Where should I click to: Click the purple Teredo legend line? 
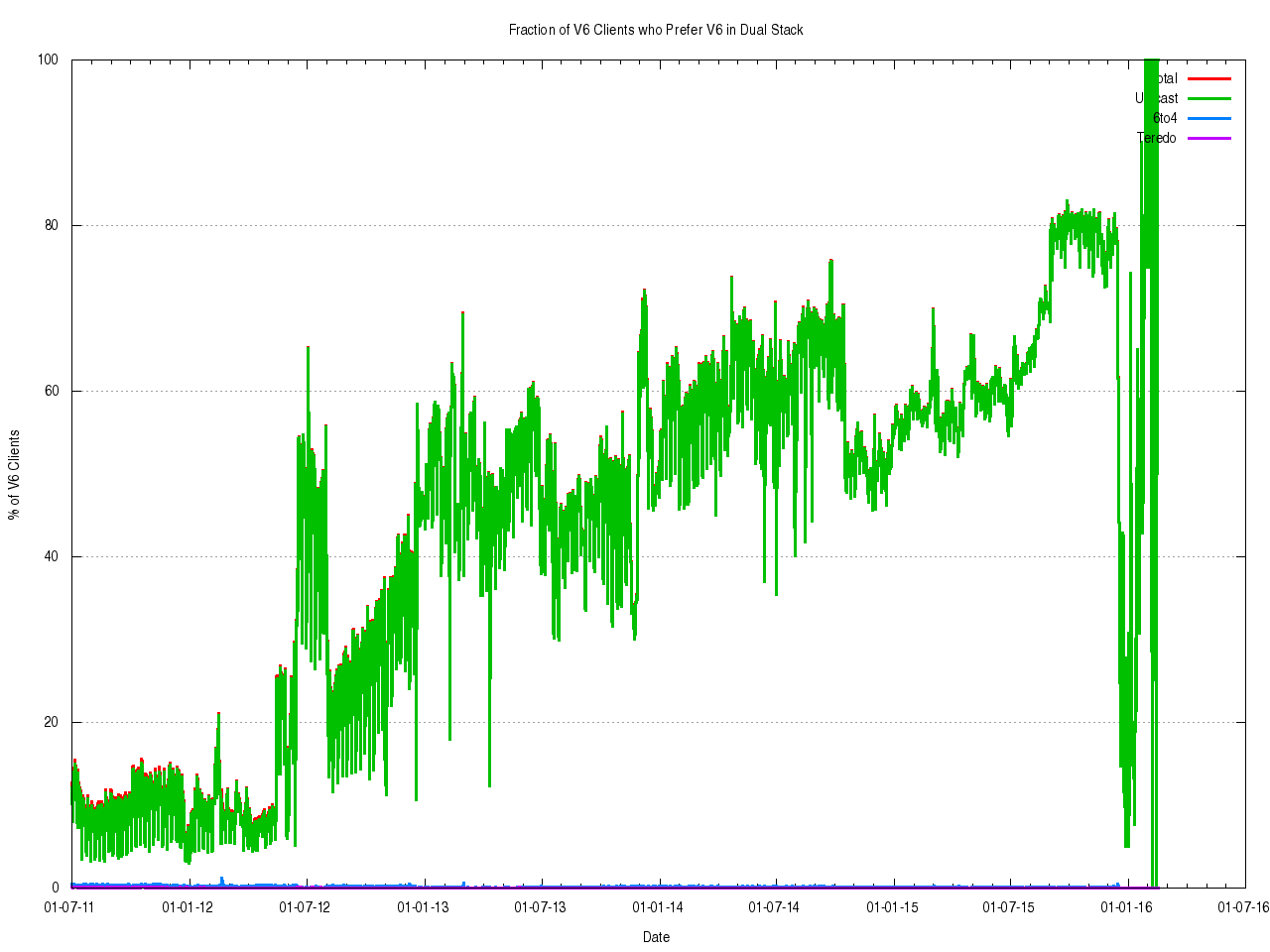(1208, 138)
